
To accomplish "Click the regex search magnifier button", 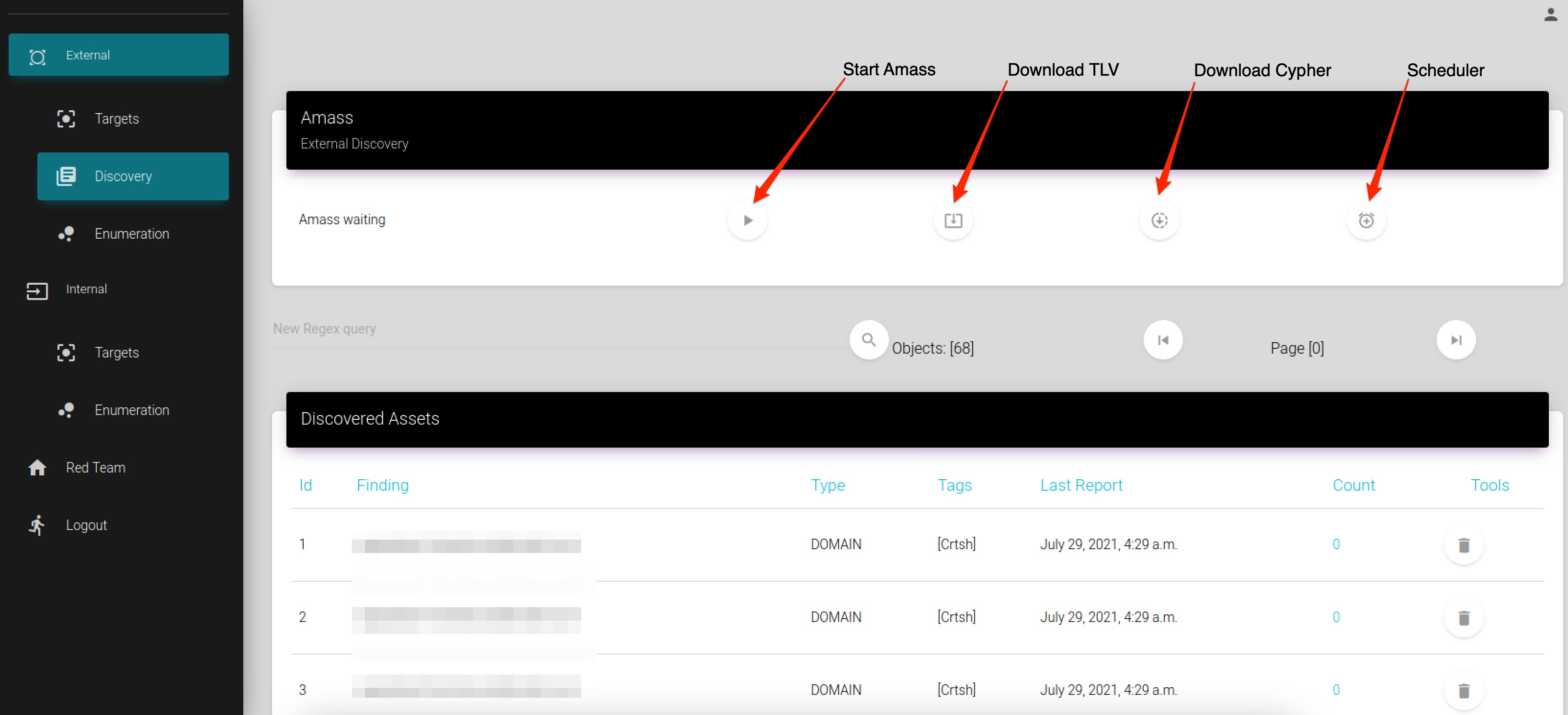I will pos(869,339).
